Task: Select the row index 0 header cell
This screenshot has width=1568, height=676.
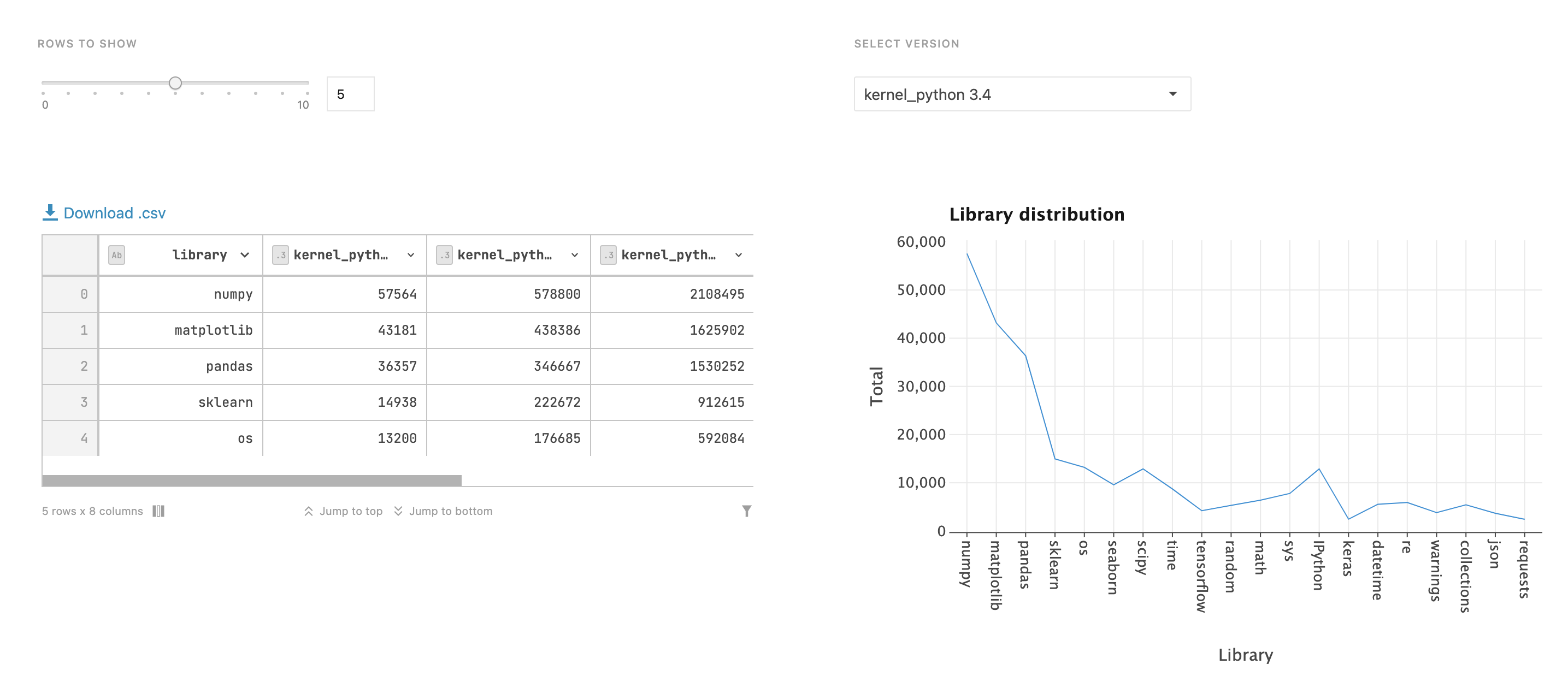Action: click(70, 294)
